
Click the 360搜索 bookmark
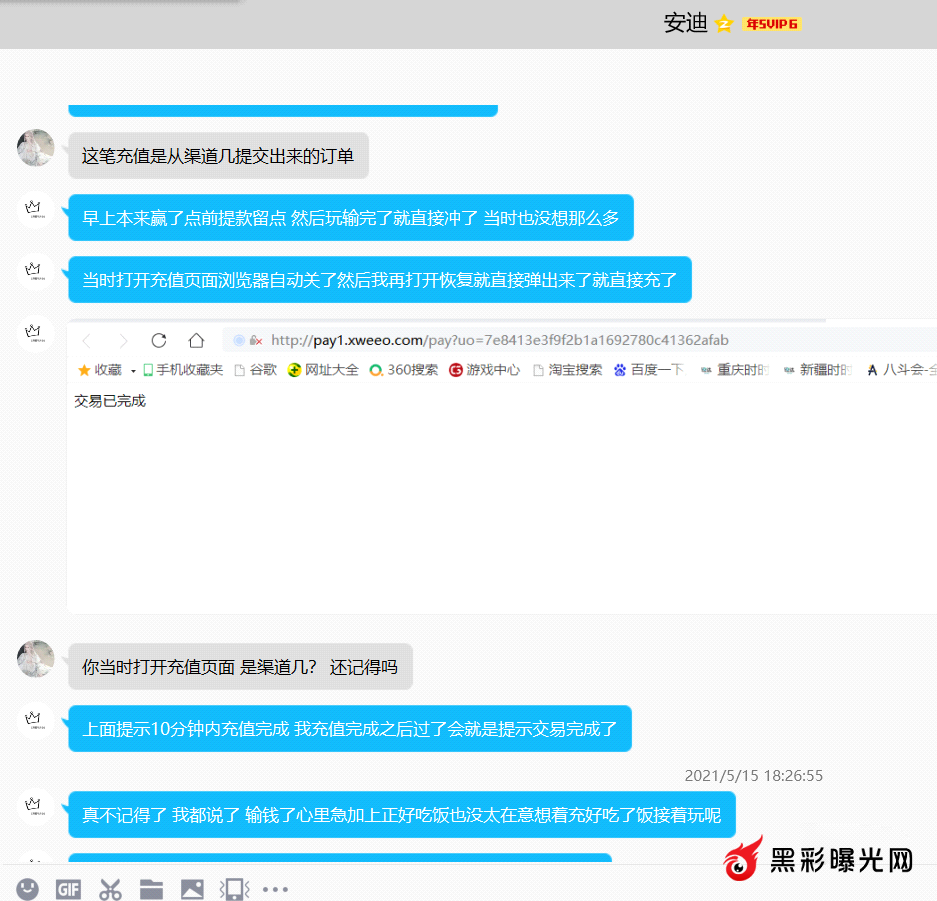point(403,370)
